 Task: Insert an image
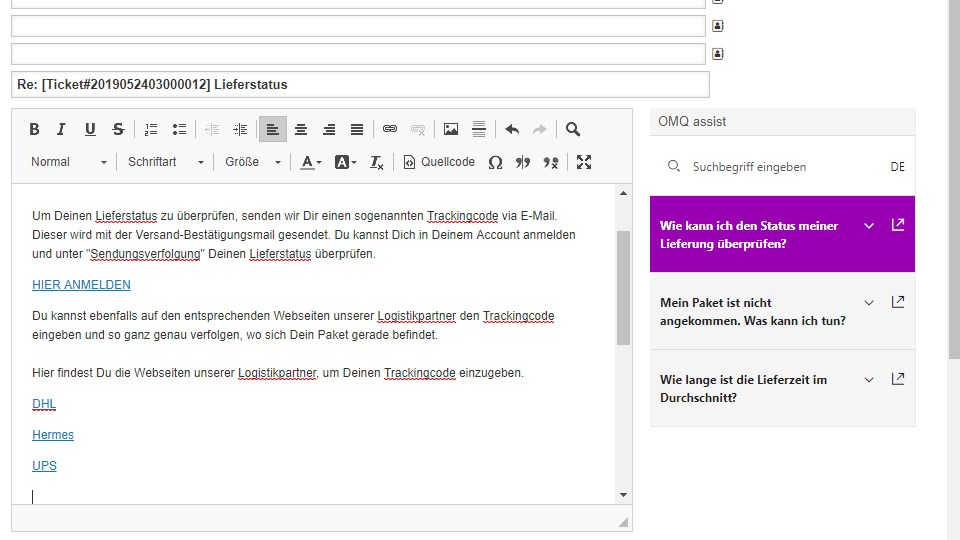(451, 129)
